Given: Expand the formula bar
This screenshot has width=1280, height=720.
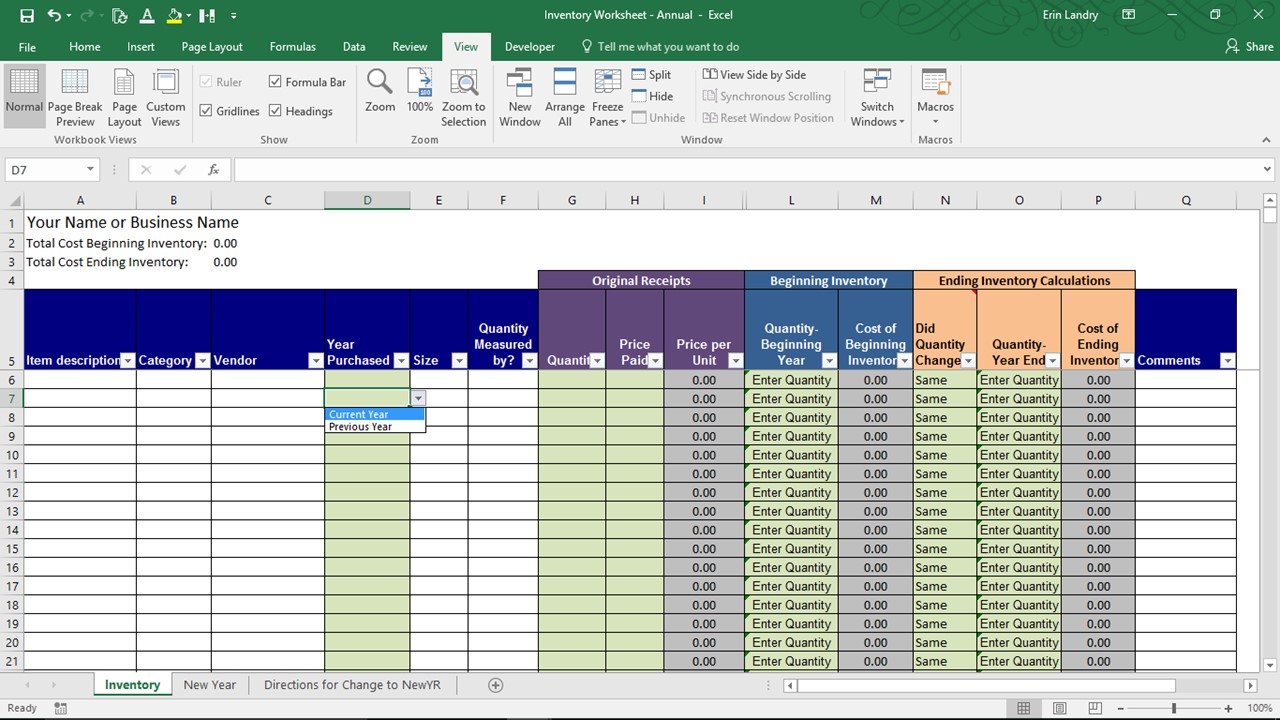Looking at the screenshot, I should (x=1267, y=170).
